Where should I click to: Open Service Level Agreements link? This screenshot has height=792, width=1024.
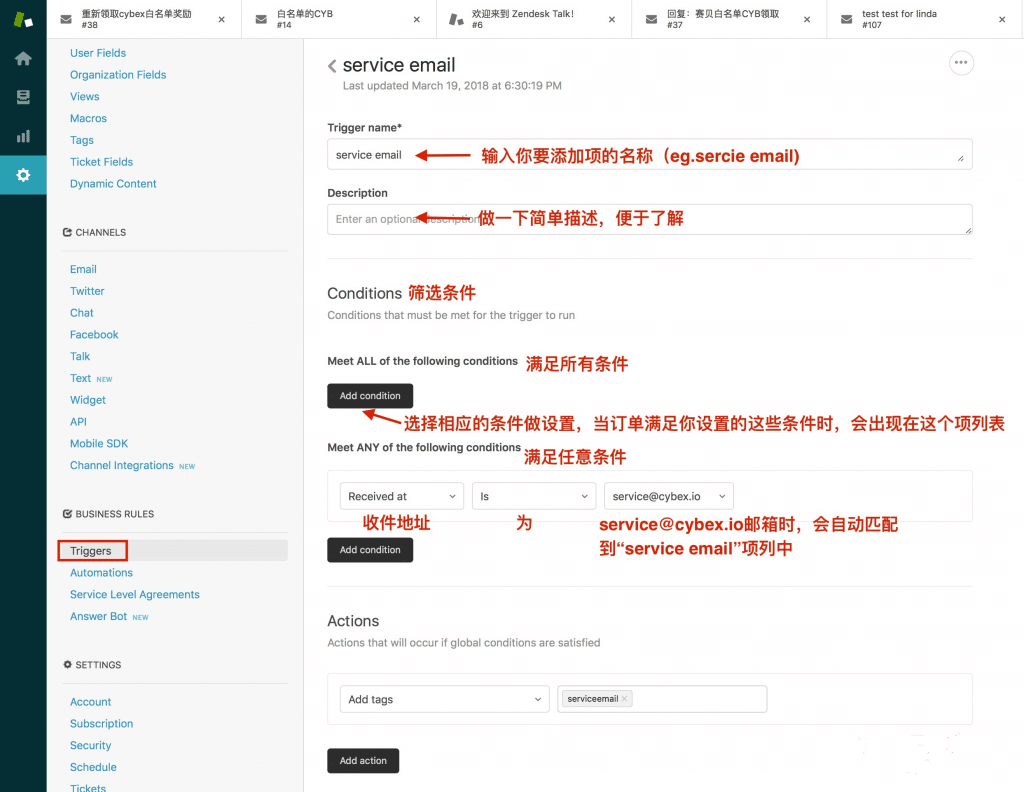pyautogui.click(x=135, y=595)
